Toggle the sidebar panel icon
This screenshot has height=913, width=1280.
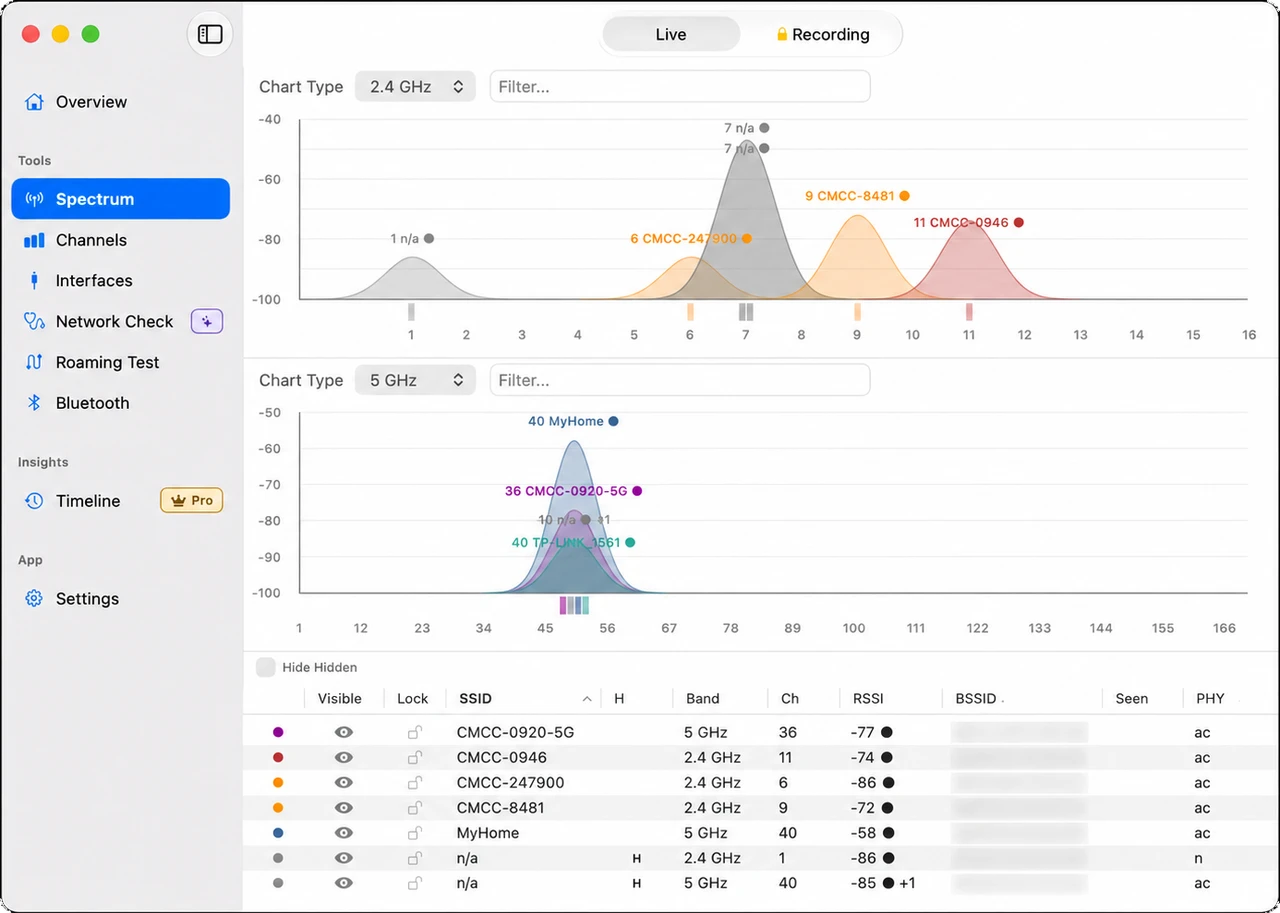click(210, 34)
